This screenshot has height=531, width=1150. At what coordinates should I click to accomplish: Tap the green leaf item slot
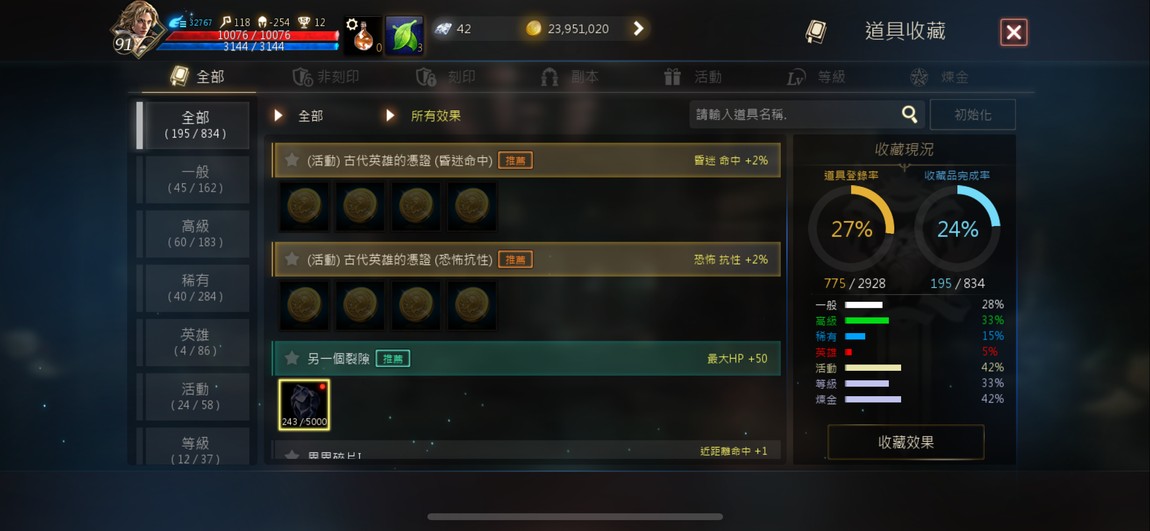pyautogui.click(x=405, y=36)
